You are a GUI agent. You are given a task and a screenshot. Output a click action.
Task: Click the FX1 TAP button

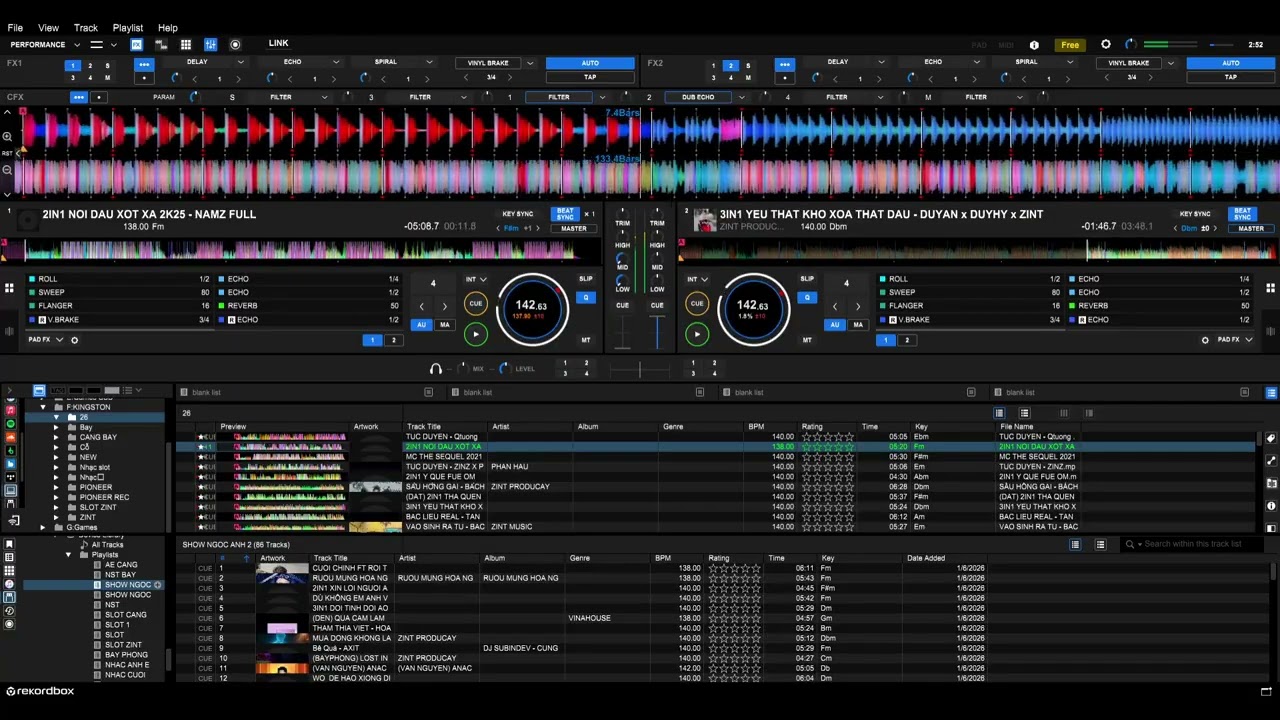(590, 77)
